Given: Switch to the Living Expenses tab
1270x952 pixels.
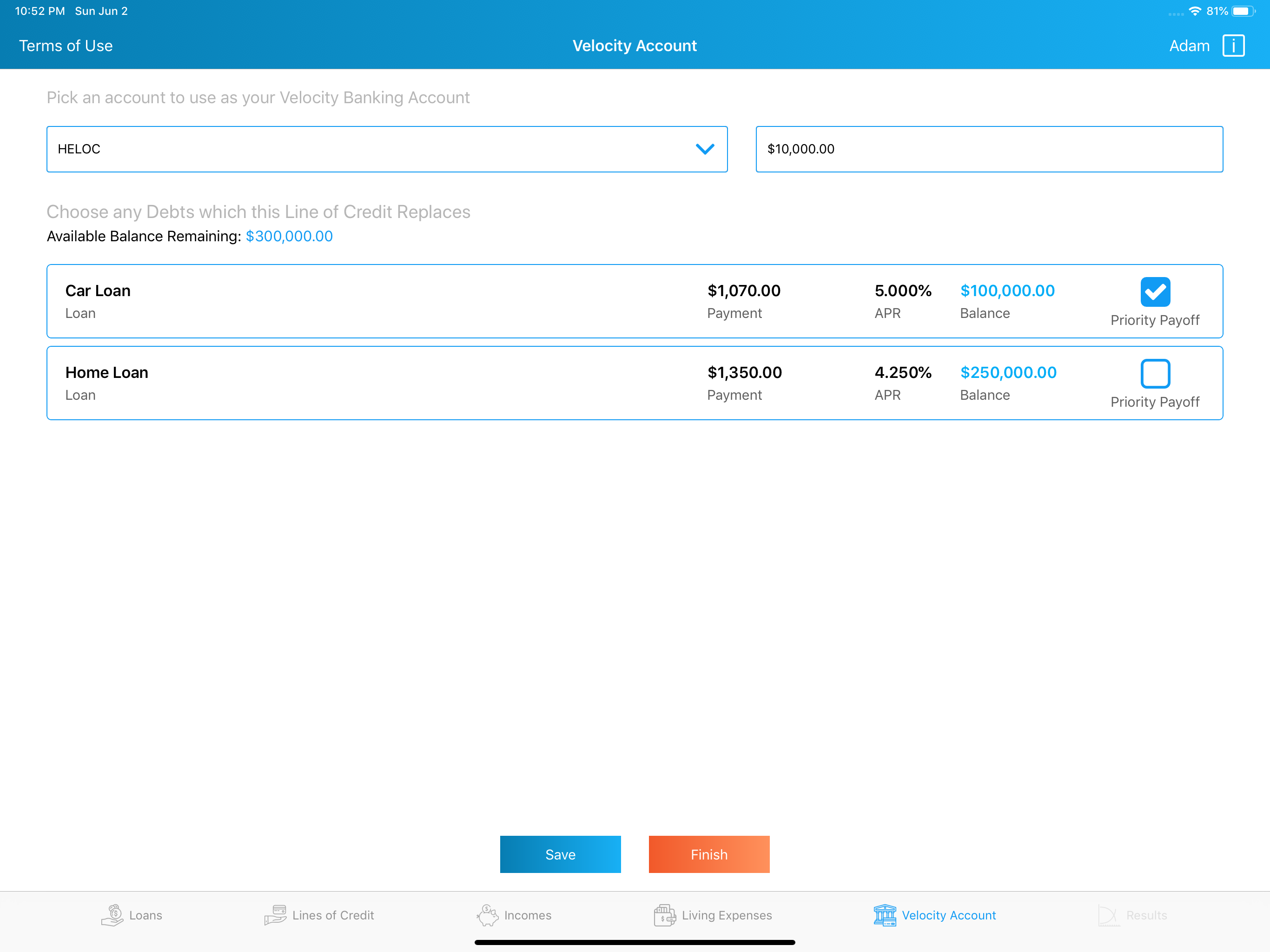Looking at the screenshot, I should pos(727,915).
